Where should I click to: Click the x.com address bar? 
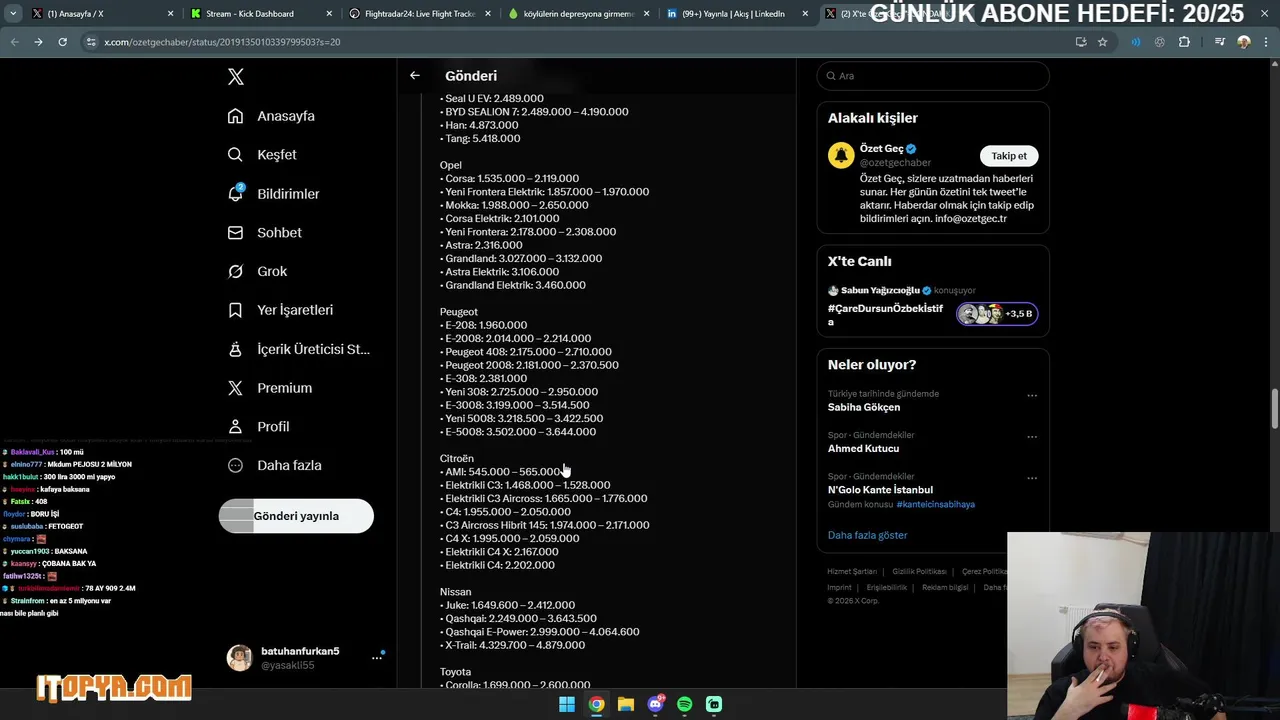[x=580, y=42]
